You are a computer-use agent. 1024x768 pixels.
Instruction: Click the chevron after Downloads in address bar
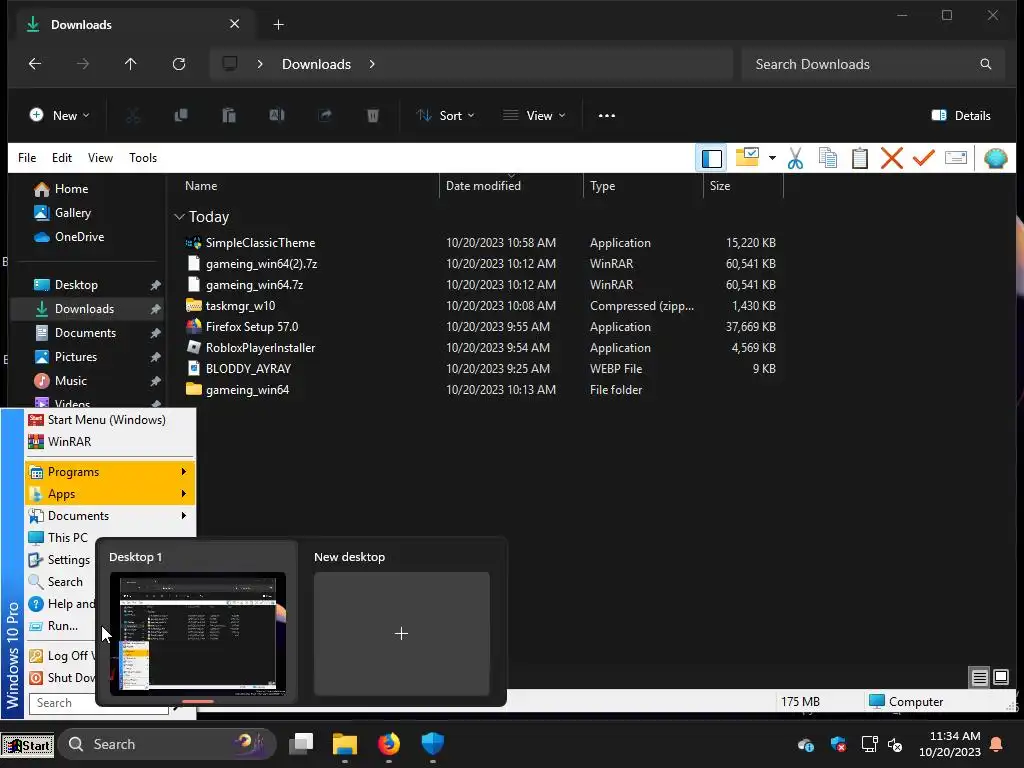click(x=372, y=64)
